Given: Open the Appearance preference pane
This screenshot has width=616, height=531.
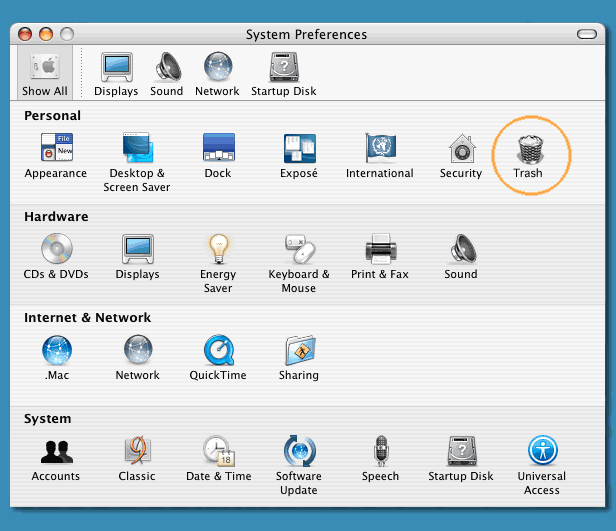Looking at the screenshot, I should (x=56, y=156).
